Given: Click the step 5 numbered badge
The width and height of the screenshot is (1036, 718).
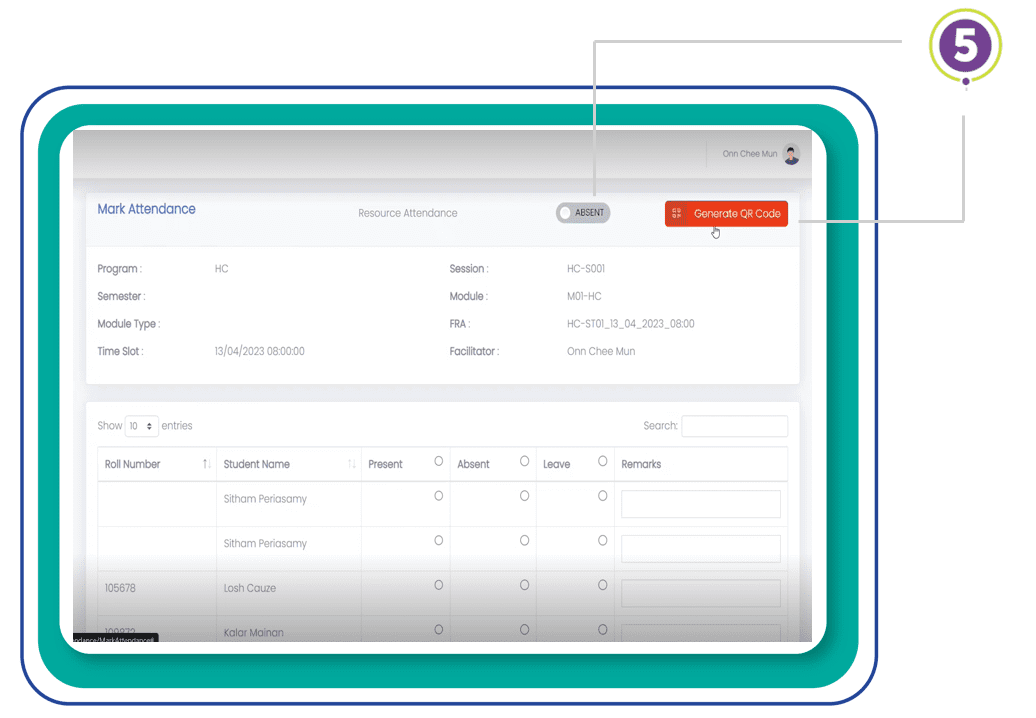Looking at the screenshot, I should tap(965, 46).
